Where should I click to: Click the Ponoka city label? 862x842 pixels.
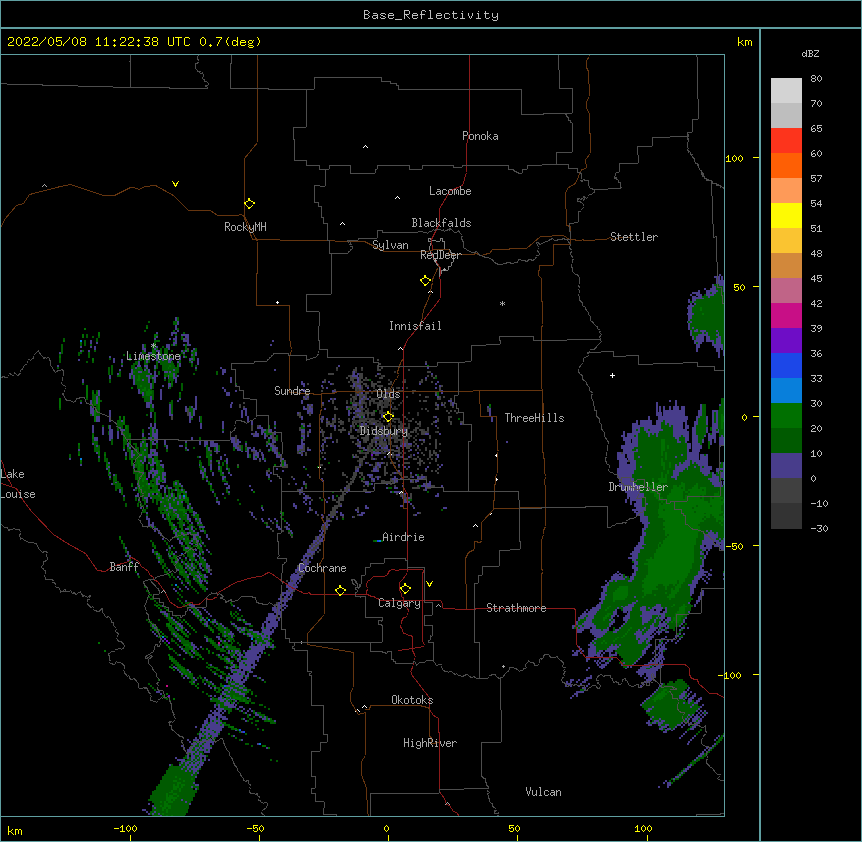tap(480, 136)
